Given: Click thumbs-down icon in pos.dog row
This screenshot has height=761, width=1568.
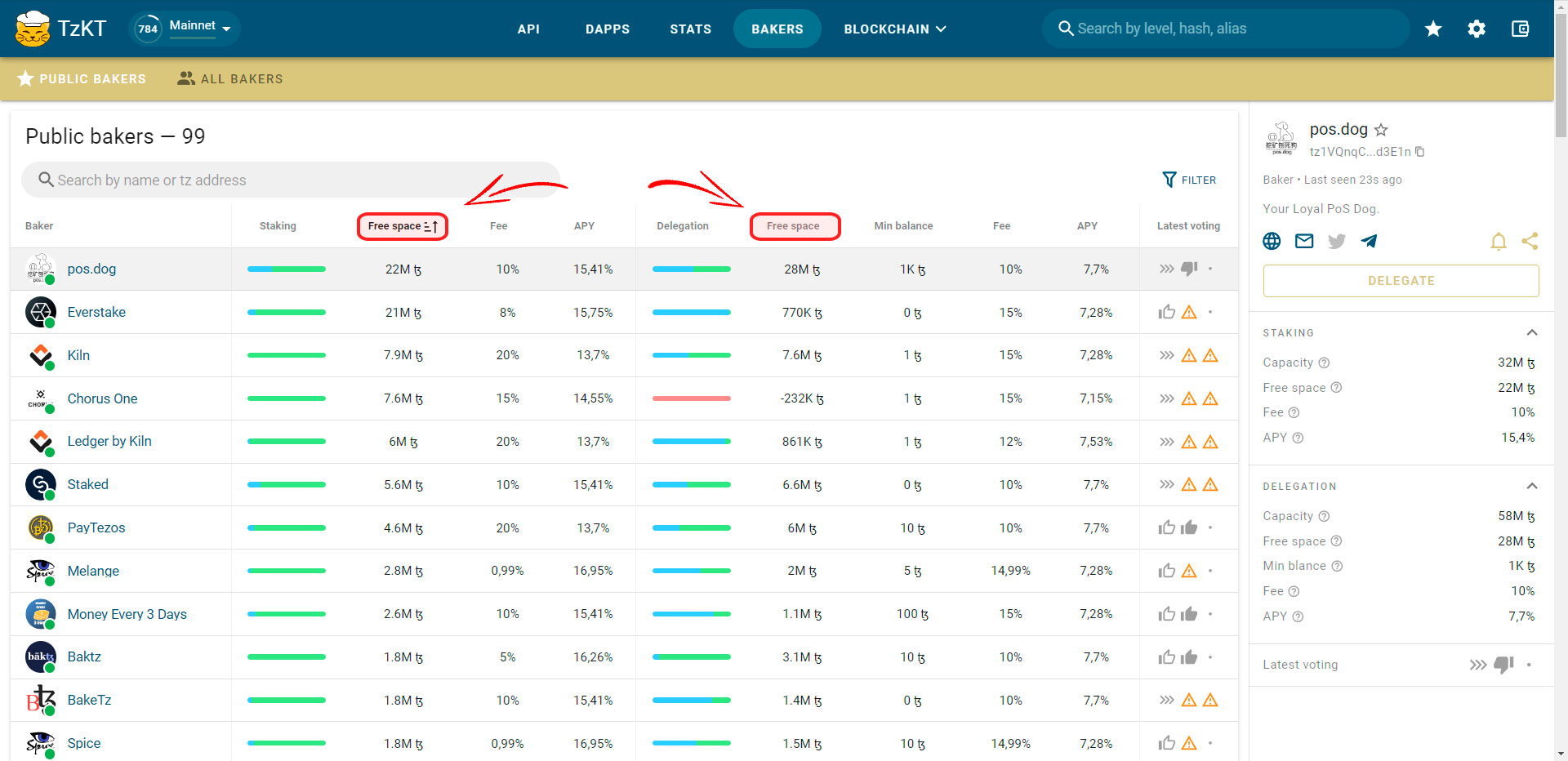Looking at the screenshot, I should tap(1189, 269).
